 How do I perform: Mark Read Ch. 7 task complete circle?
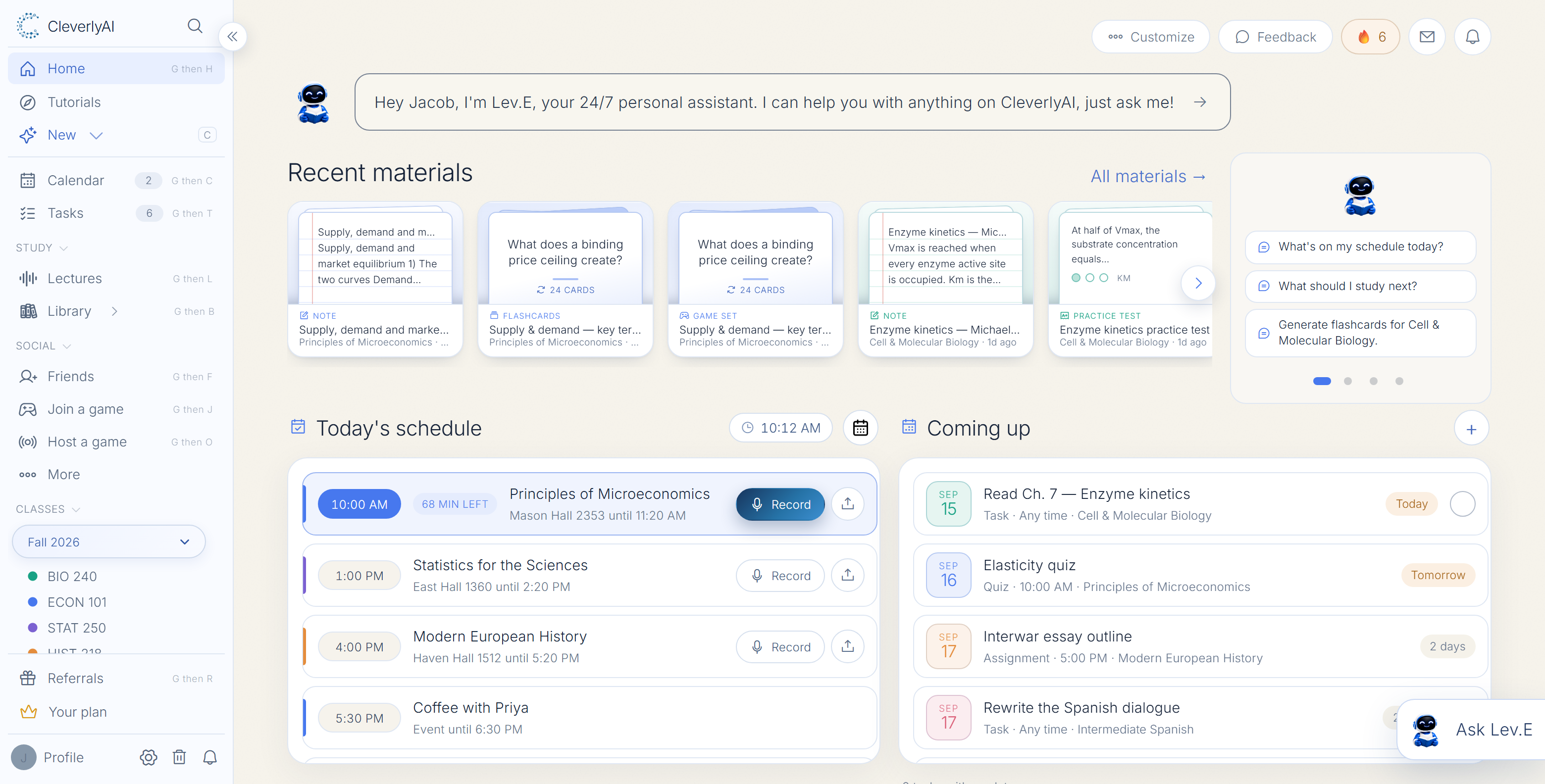[1462, 503]
